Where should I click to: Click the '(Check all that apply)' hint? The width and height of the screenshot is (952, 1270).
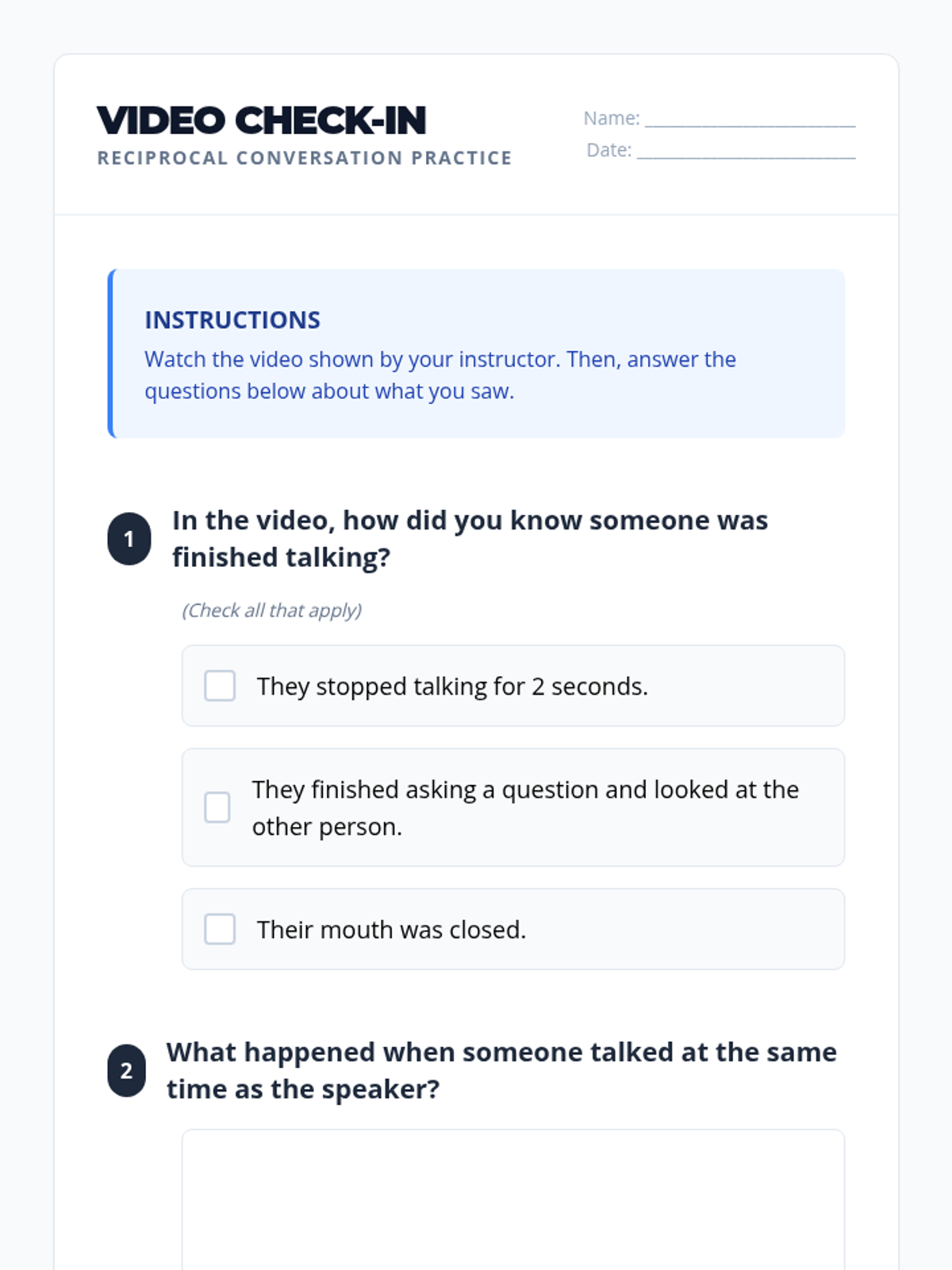271,610
